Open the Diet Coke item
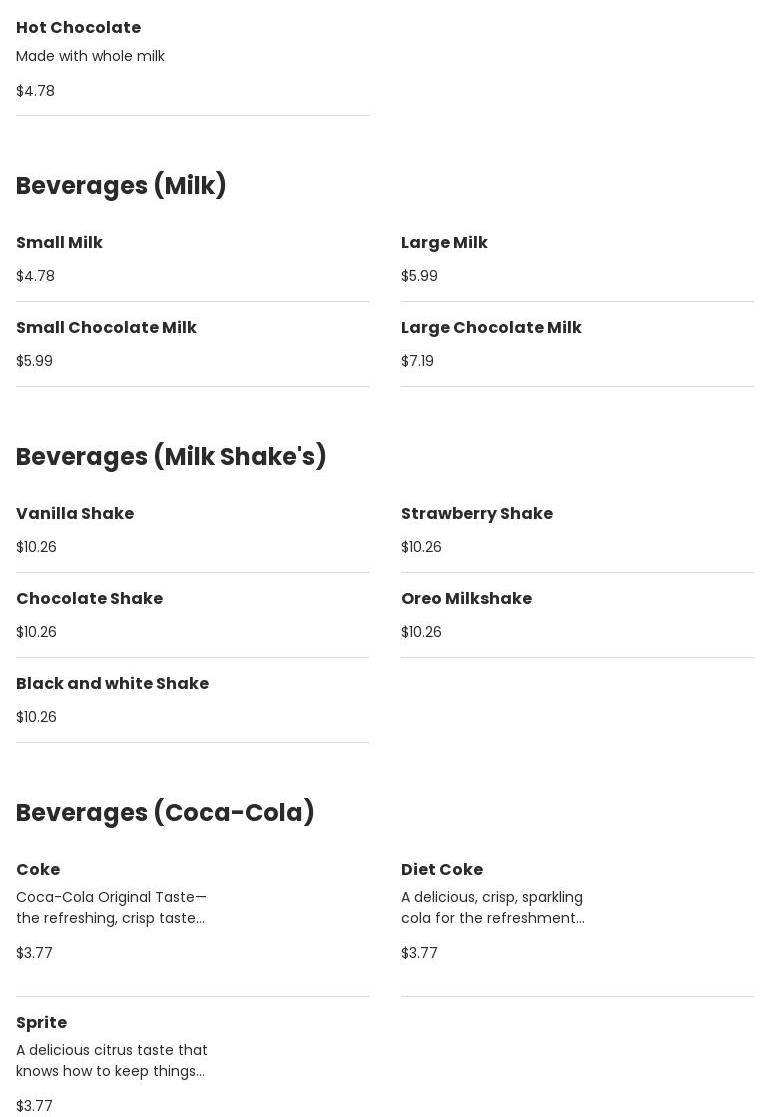This screenshot has height=1117, width=770. click(x=442, y=870)
